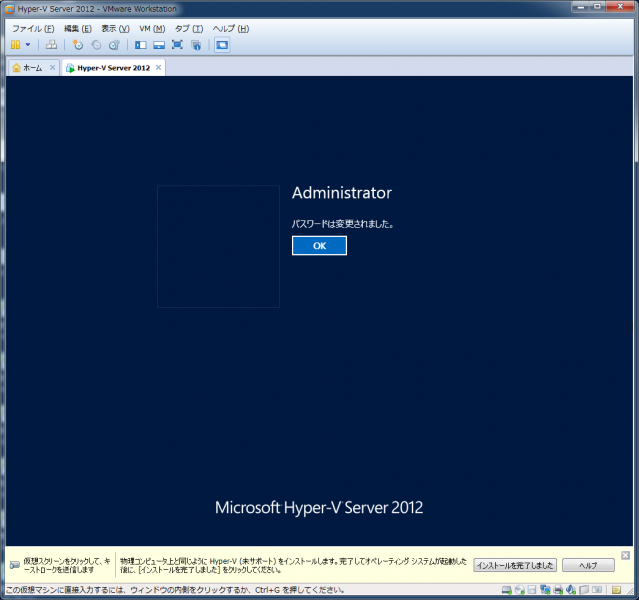Switch to the ホーム tab

coord(33,68)
